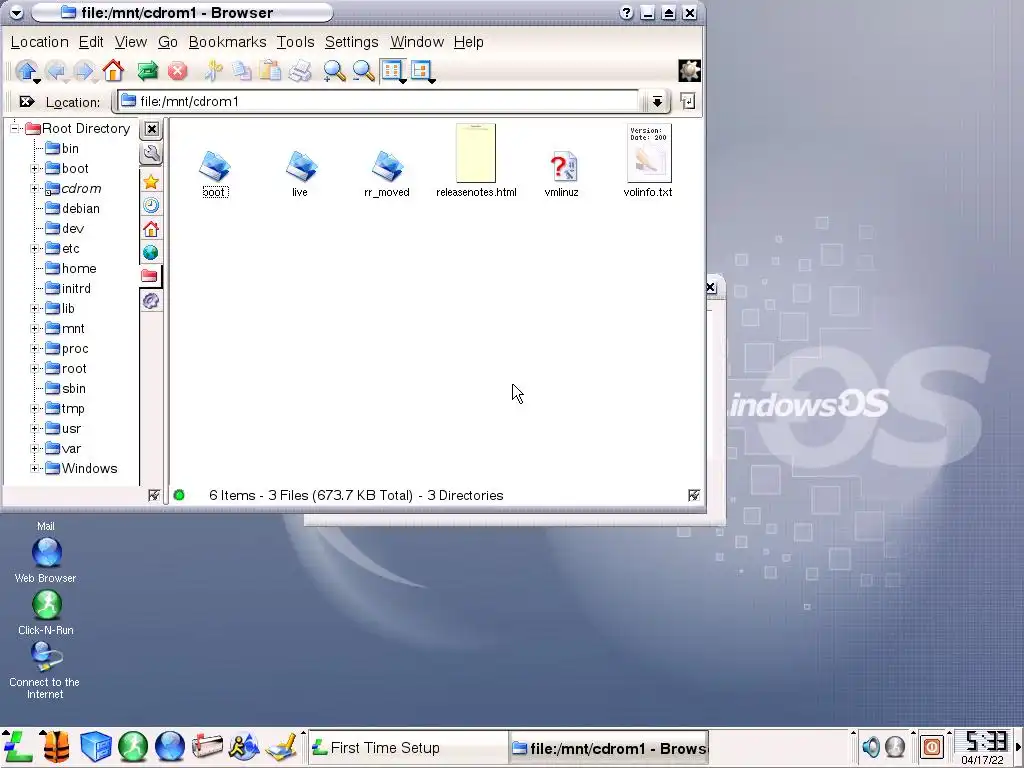This screenshot has height=768, width=1024.
Task: Click the red Stop loading icon
Action: 177,71
